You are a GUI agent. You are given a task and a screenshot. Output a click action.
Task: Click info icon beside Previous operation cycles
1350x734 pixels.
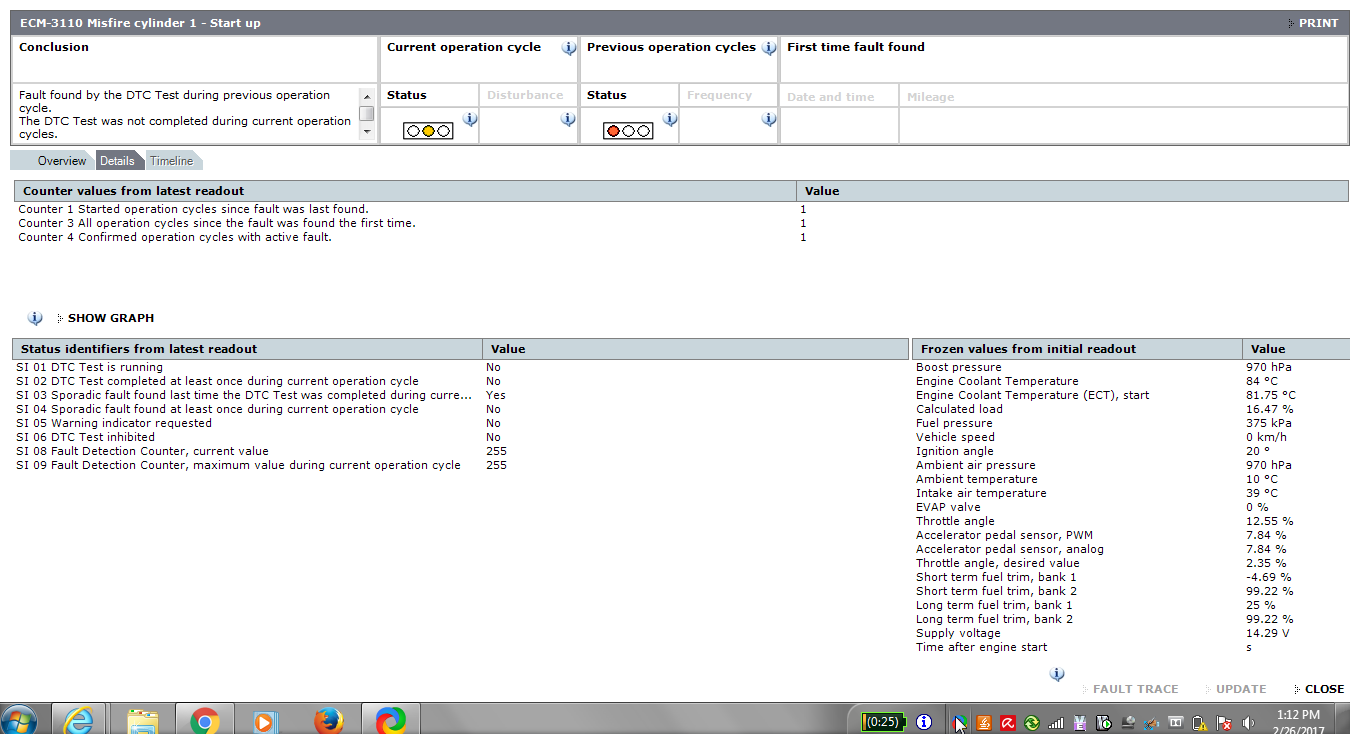(769, 48)
